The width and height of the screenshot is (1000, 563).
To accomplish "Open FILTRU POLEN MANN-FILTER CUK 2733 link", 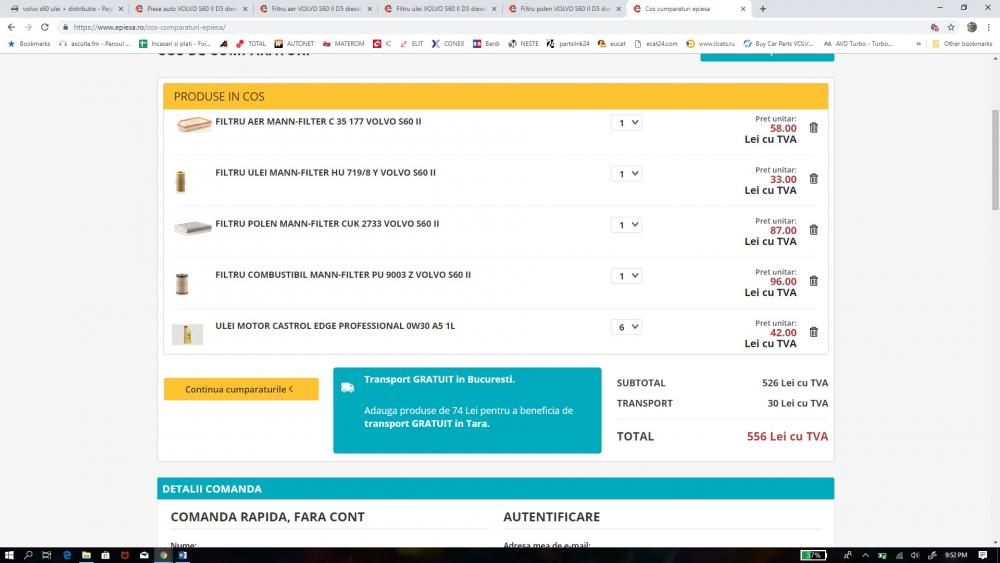I will pyautogui.click(x=327, y=223).
